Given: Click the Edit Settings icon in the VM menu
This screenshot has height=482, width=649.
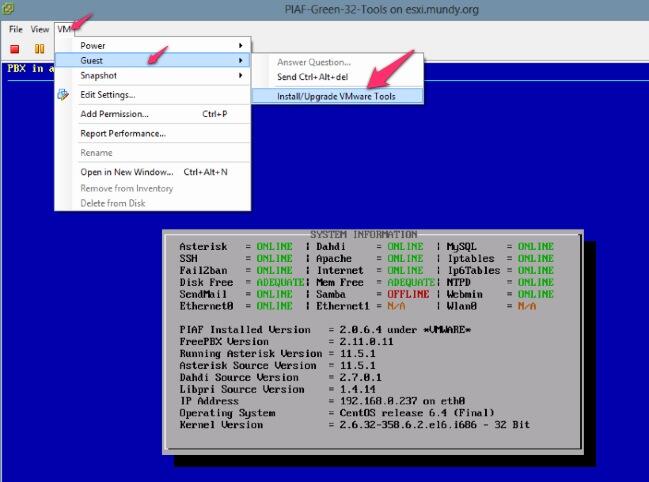Looking at the screenshot, I should pyautogui.click(x=63, y=95).
